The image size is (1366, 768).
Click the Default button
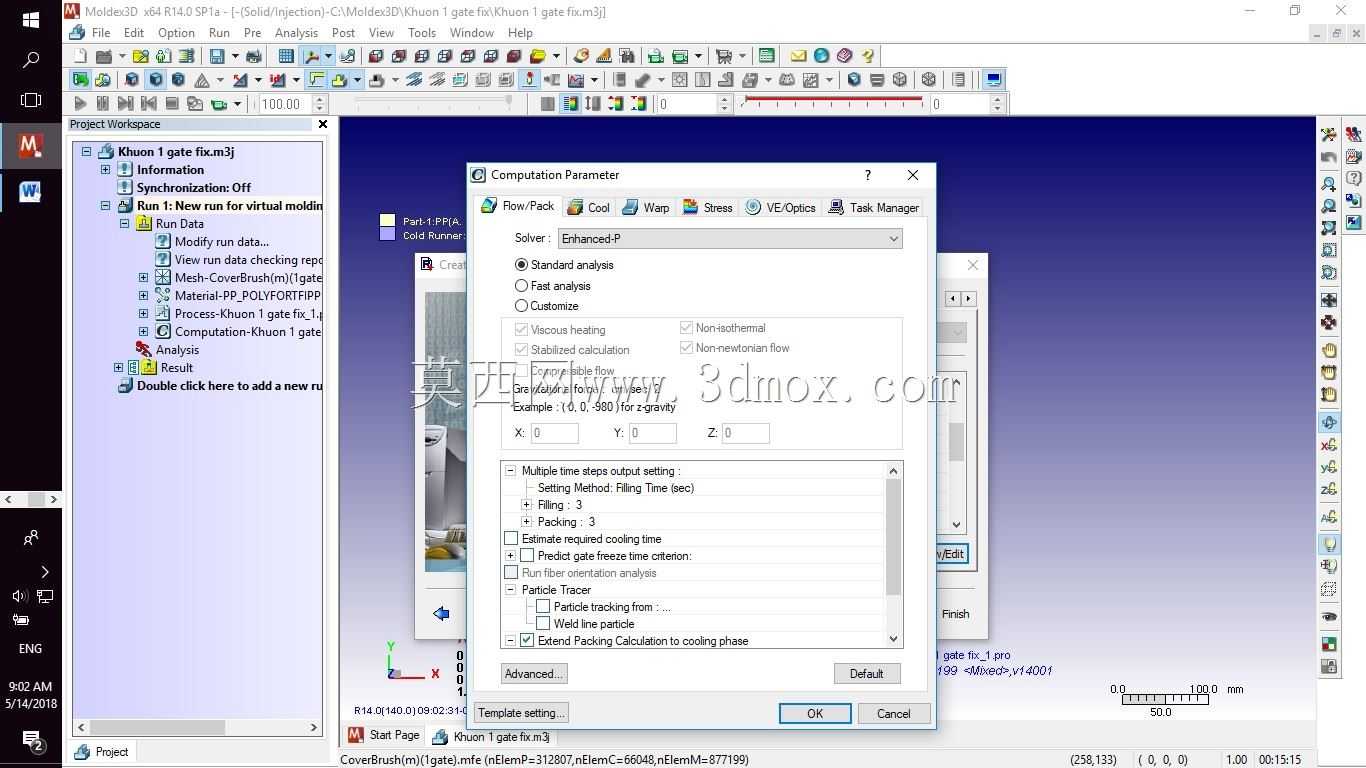click(867, 674)
